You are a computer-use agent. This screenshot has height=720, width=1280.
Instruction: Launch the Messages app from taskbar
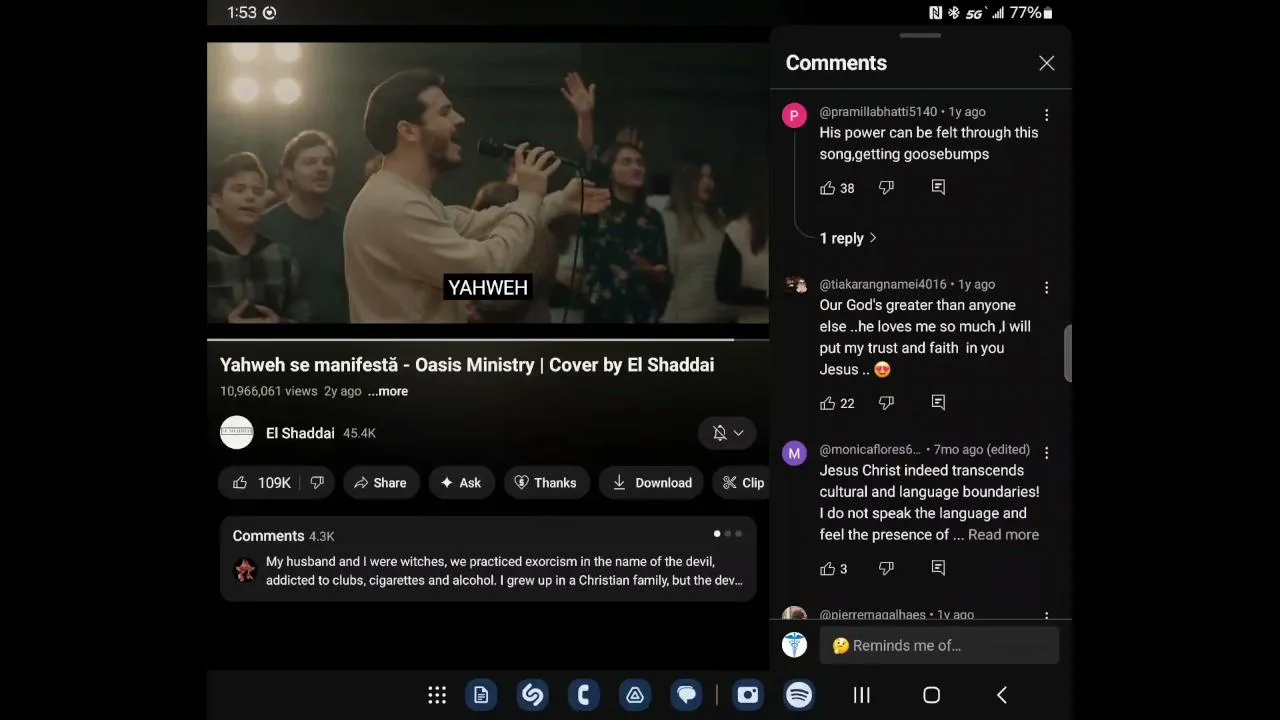tap(687, 695)
